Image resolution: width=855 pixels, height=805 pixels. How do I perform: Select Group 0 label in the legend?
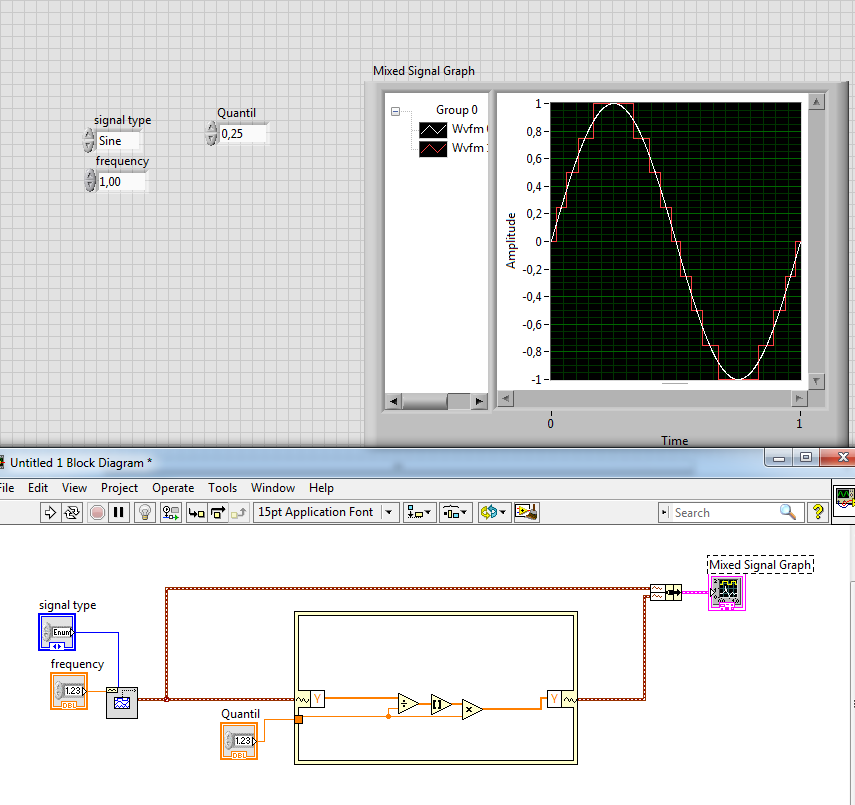click(x=457, y=110)
